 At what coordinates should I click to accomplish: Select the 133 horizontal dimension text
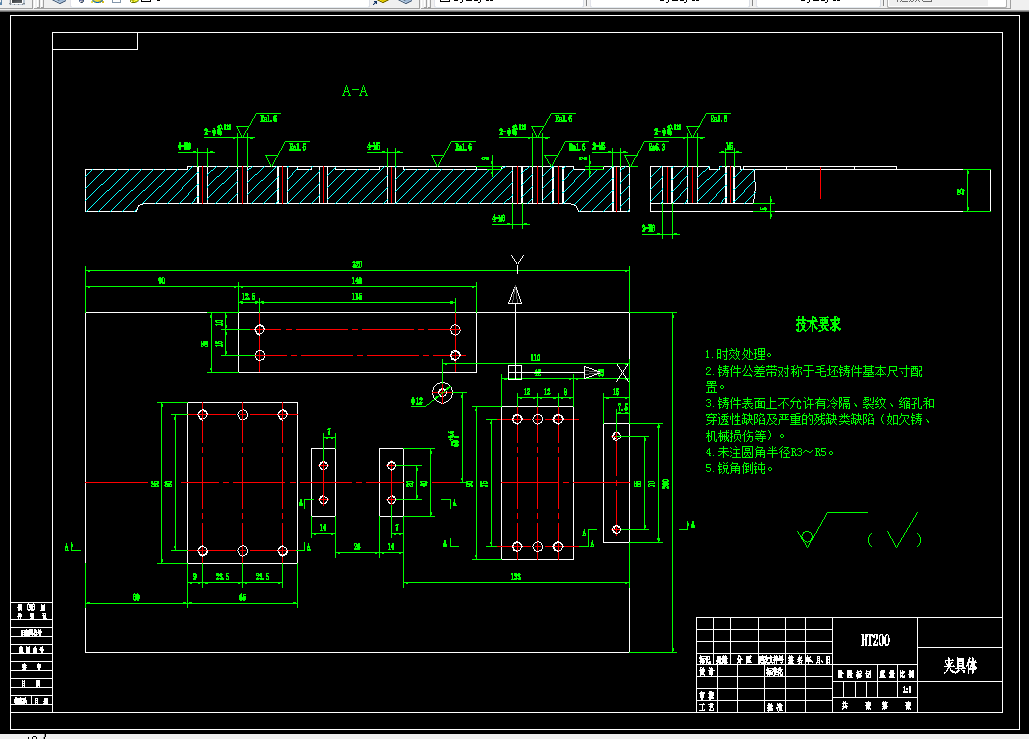tap(516, 576)
